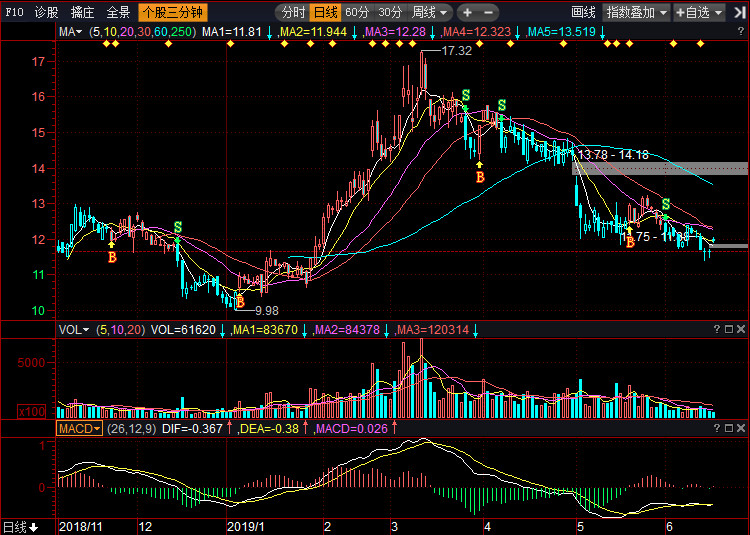
Task: Click the 画线 drawing tools button
Action: point(583,13)
